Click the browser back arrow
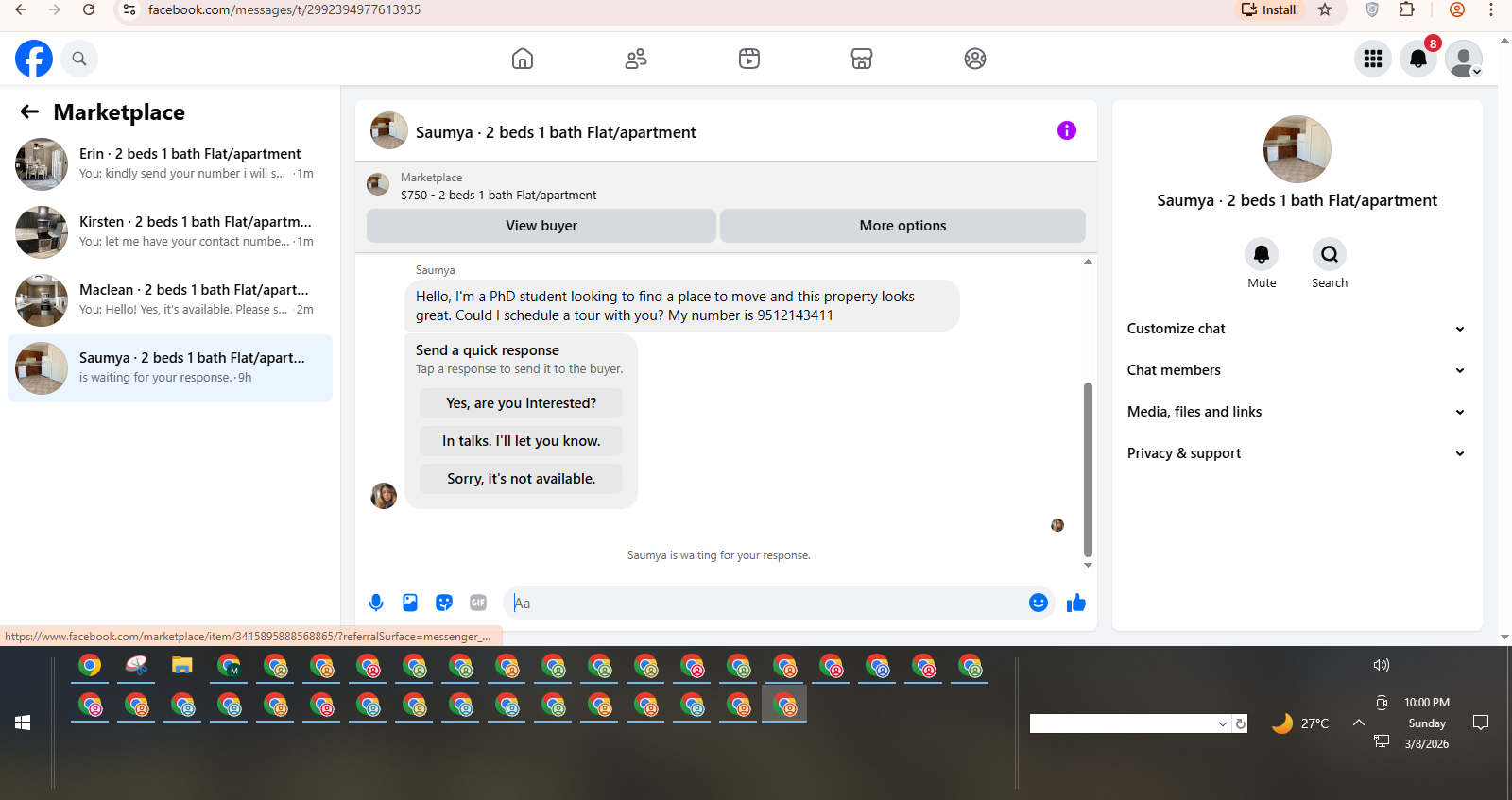Viewport: 1512px width, 800px height. click(x=21, y=9)
